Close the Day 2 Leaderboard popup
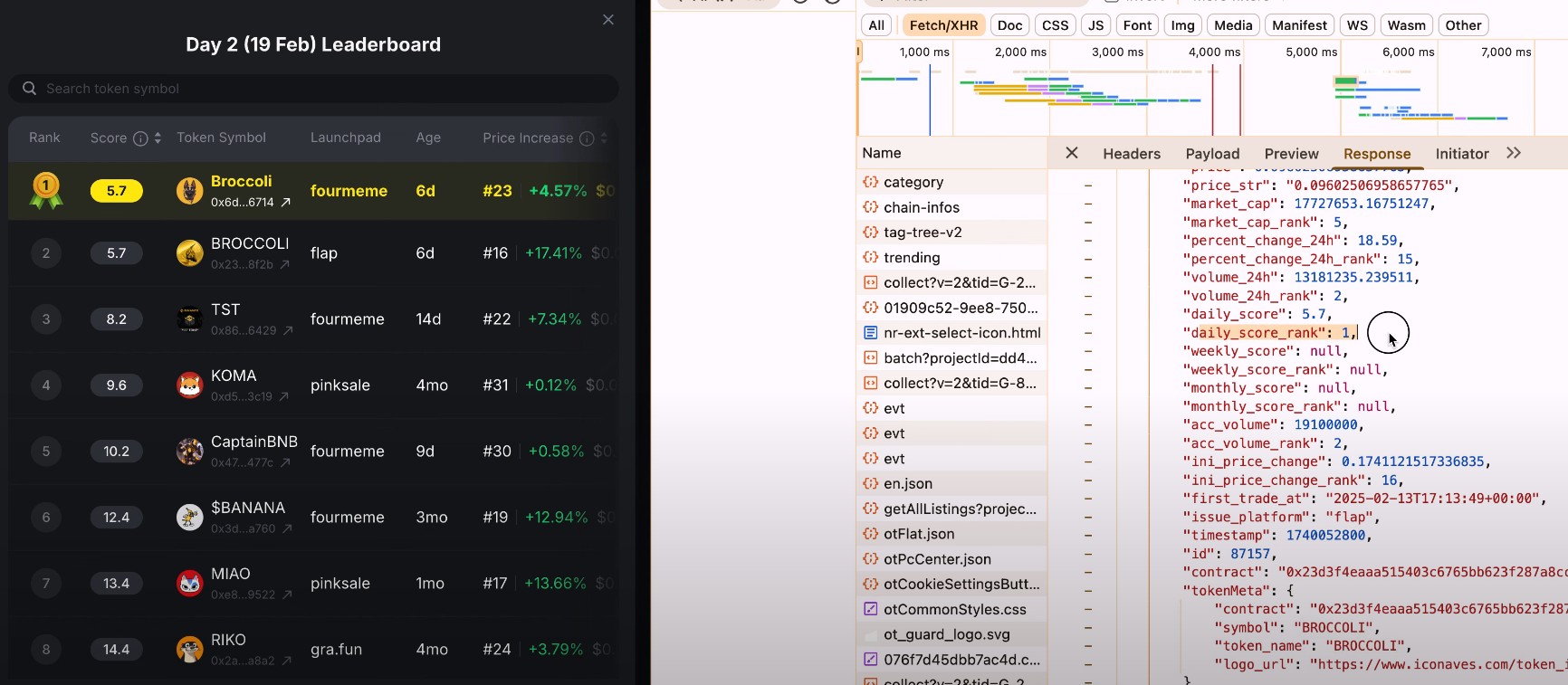 [608, 20]
